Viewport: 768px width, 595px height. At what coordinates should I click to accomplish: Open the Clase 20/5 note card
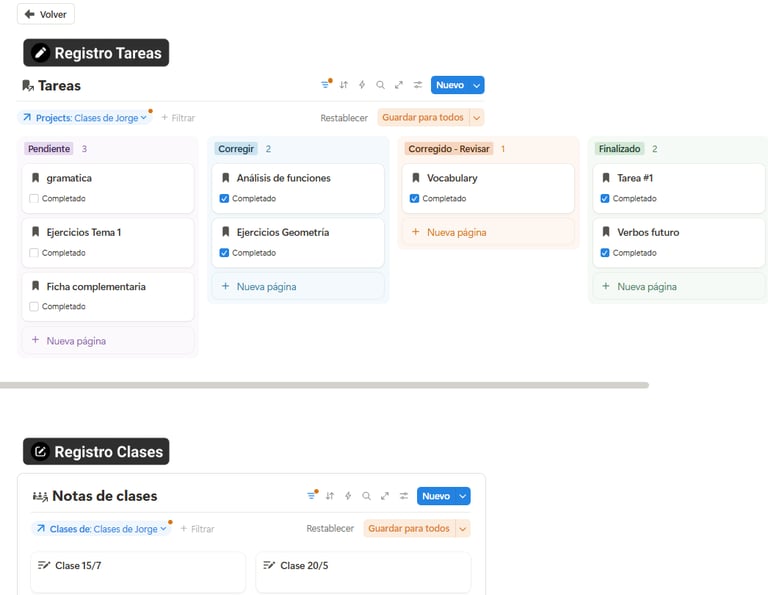click(363, 572)
